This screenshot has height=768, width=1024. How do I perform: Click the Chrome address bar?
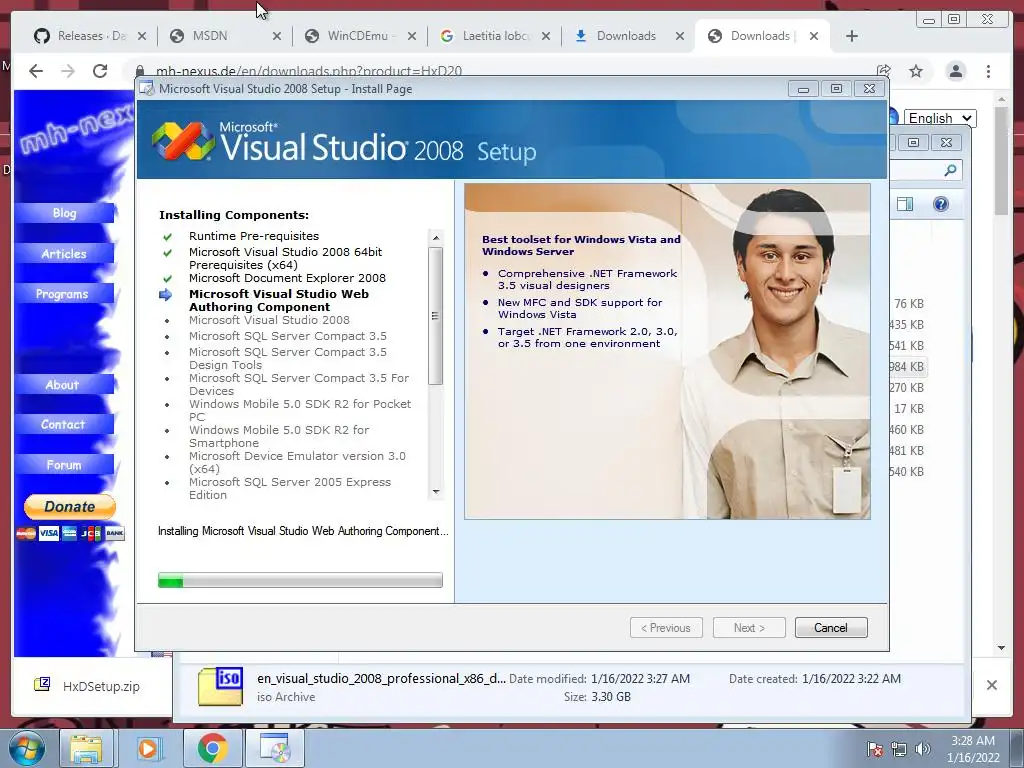click(x=496, y=71)
